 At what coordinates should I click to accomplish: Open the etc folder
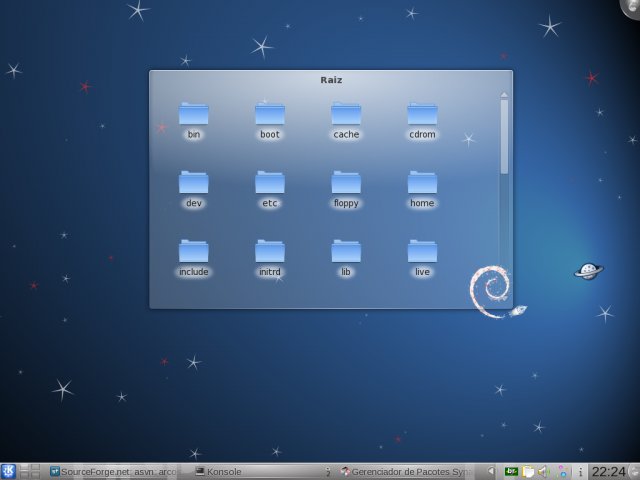coord(269,182)
